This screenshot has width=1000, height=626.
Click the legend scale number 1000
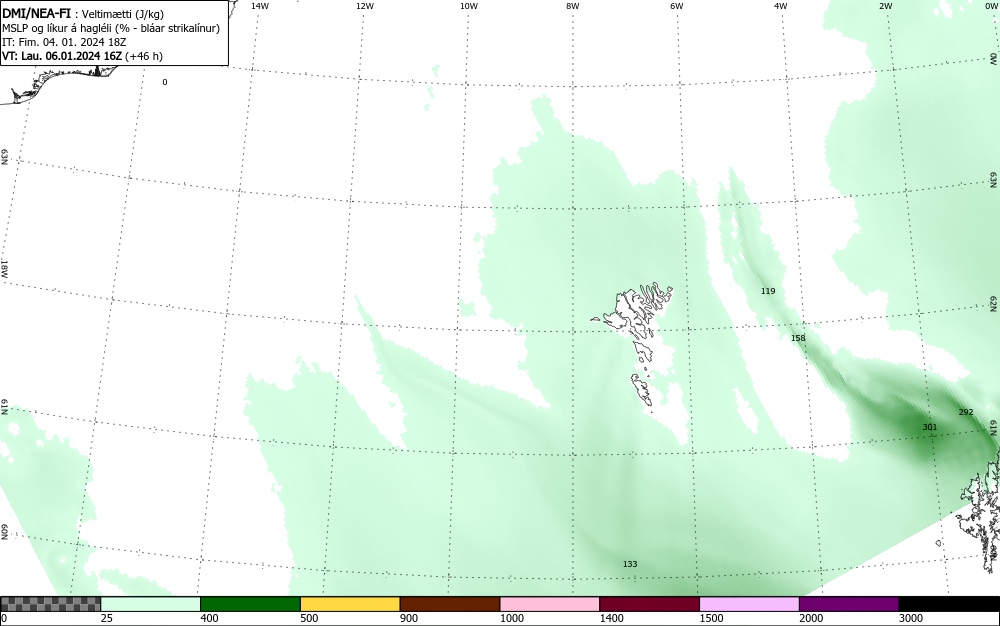point(511,618)
